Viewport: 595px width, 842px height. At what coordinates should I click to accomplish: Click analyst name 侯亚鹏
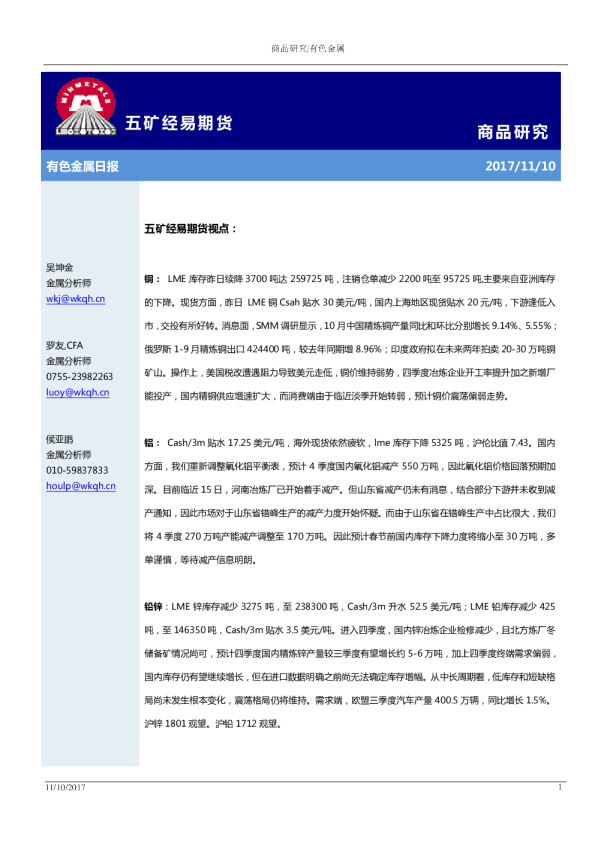(x=60, y=439)
